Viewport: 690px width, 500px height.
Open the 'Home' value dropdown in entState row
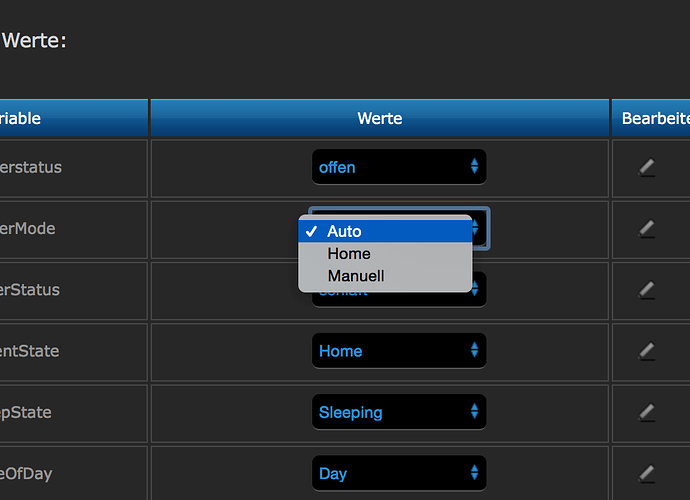click(x=399, y=351)
